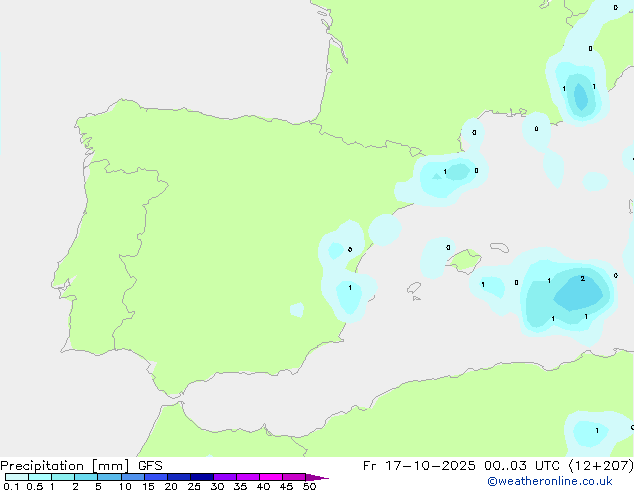Click the '(12+207)' forecast offset text

(601, 466)
